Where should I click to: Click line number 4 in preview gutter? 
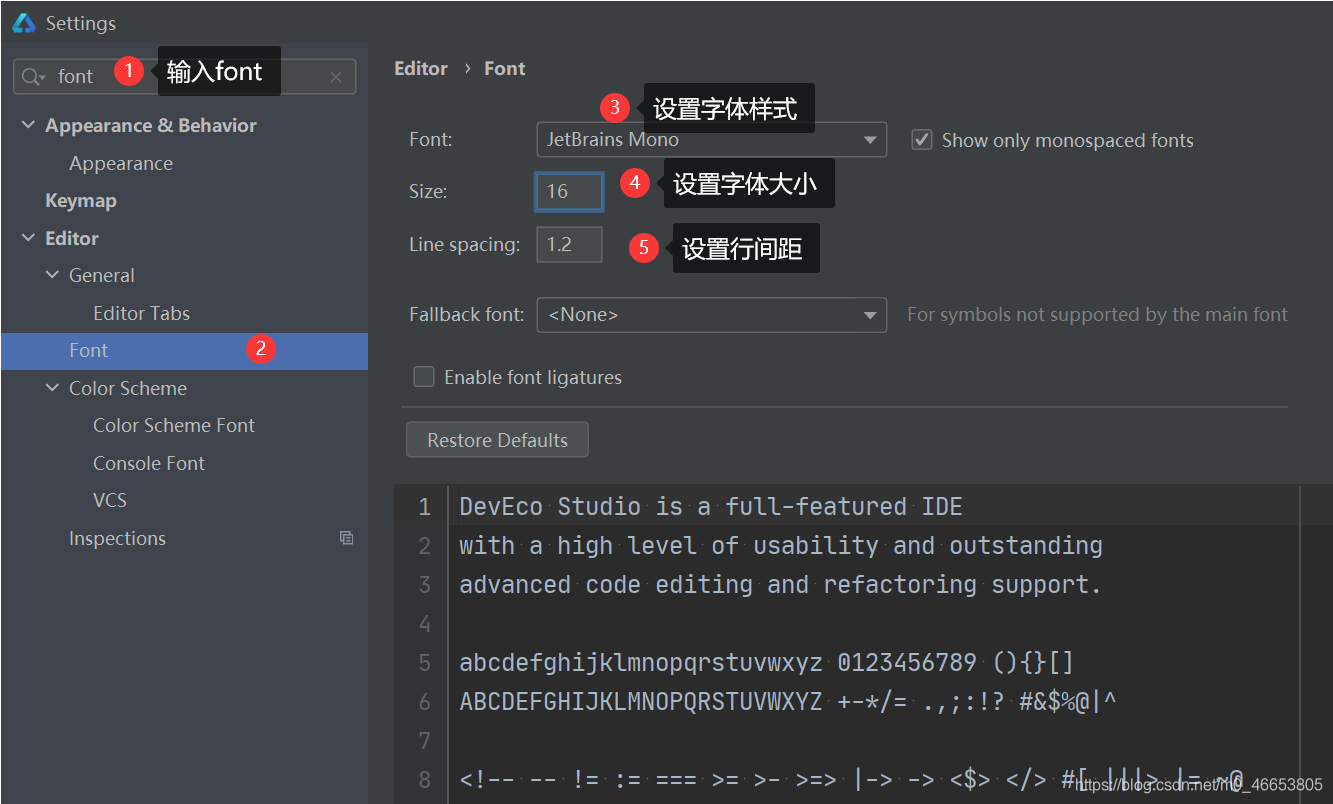pos(425,624)
